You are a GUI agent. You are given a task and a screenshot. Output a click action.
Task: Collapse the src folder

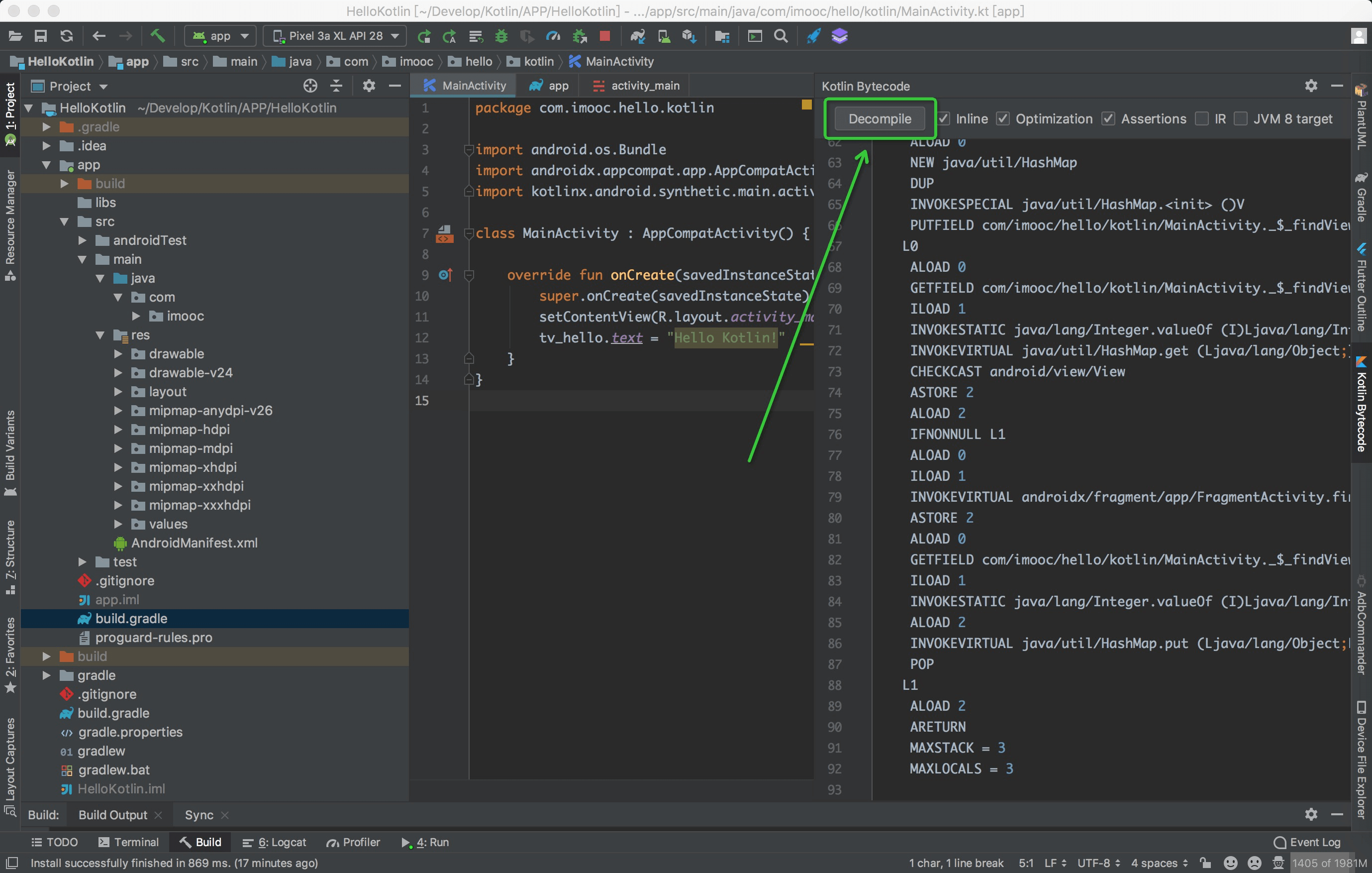pyautogui.click(x=64, y=222)
